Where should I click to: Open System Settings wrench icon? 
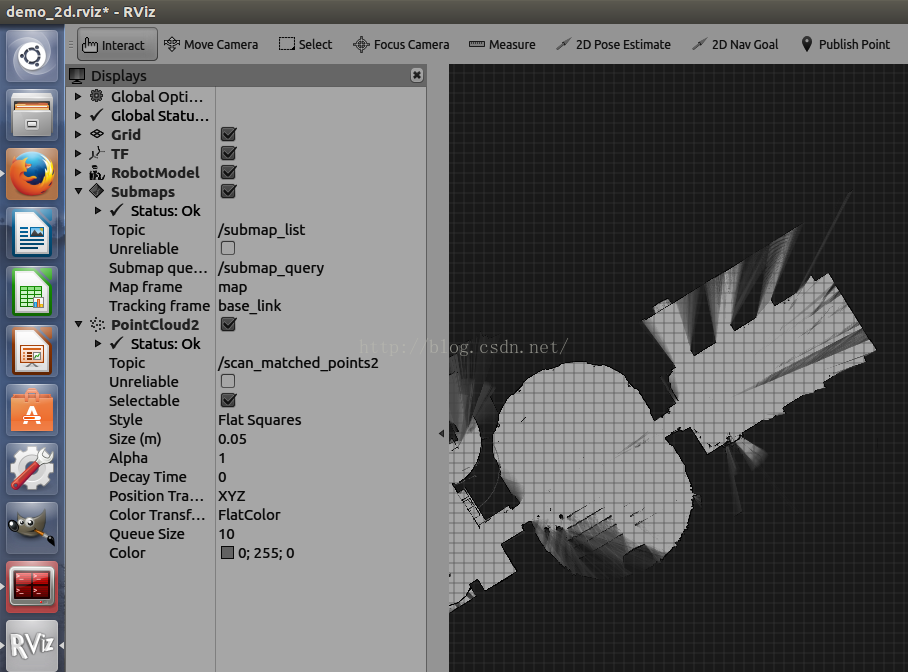pos(32,470)
